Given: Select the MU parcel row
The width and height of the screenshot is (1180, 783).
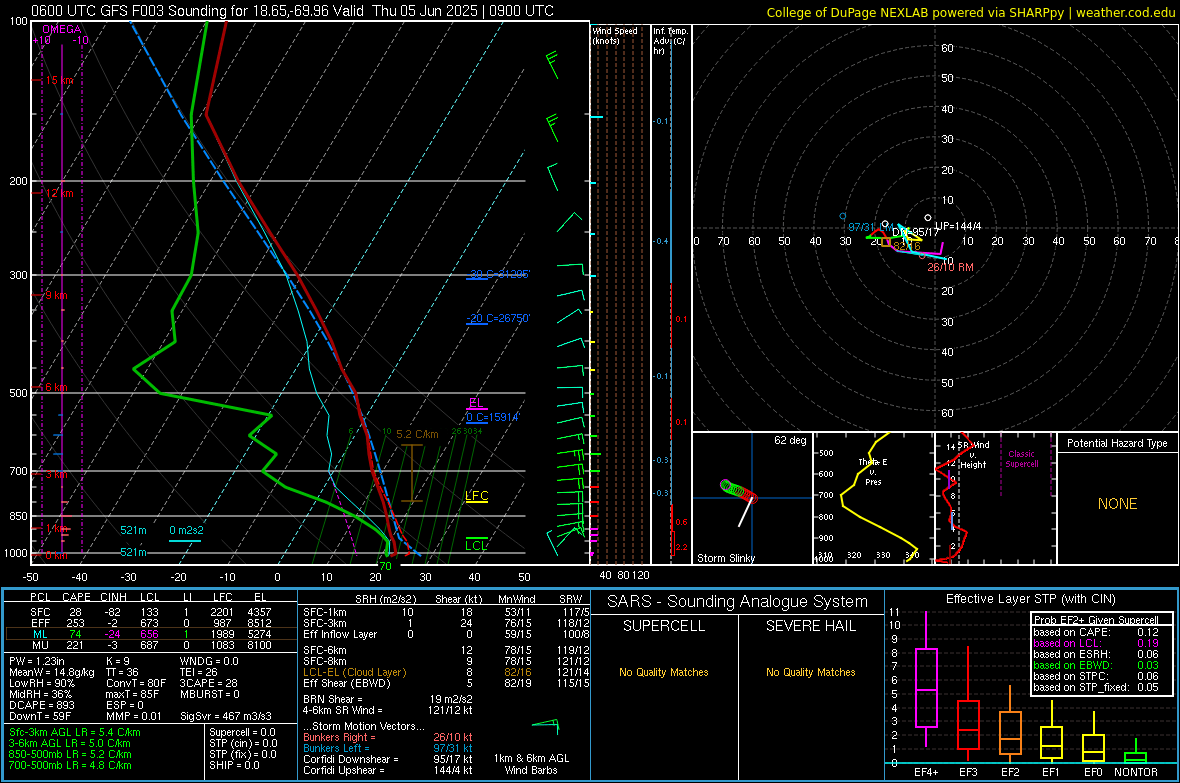Looking at the screenshot, I should coord(151,644).
